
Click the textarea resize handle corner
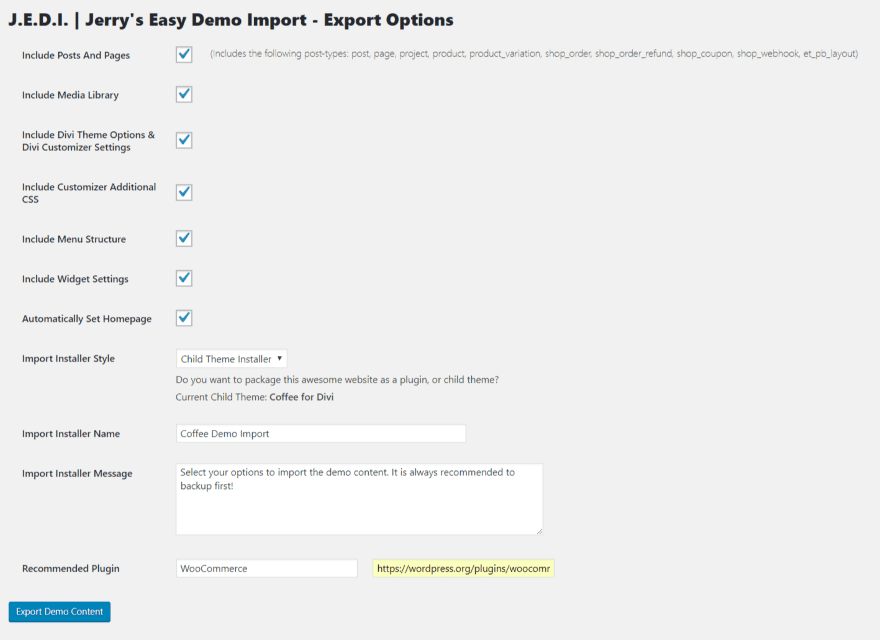click(539, 531)
